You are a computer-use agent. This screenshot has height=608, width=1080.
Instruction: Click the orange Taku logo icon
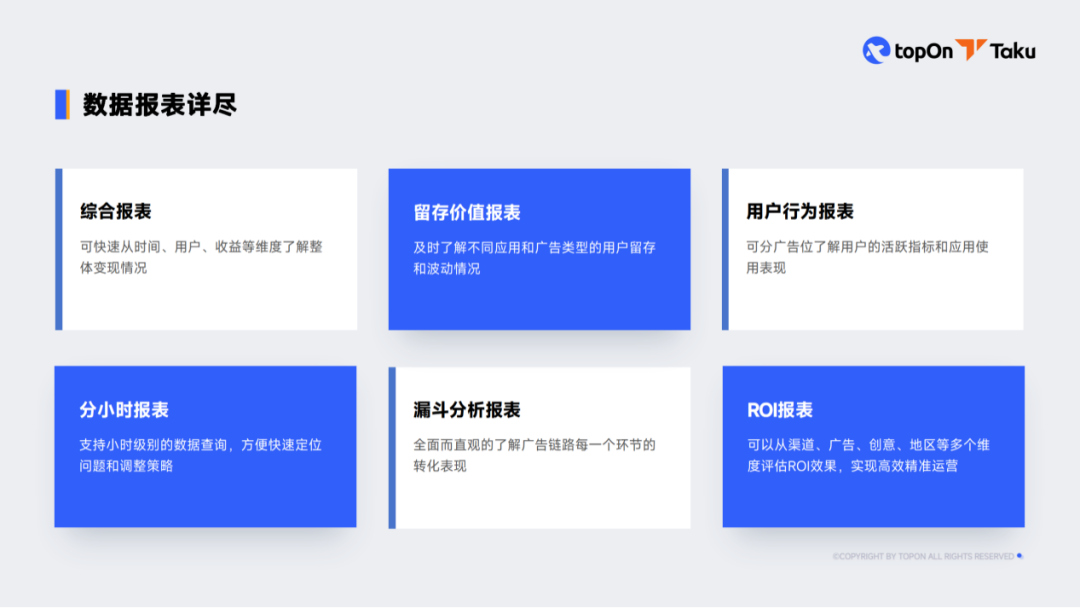click(970, 50)
